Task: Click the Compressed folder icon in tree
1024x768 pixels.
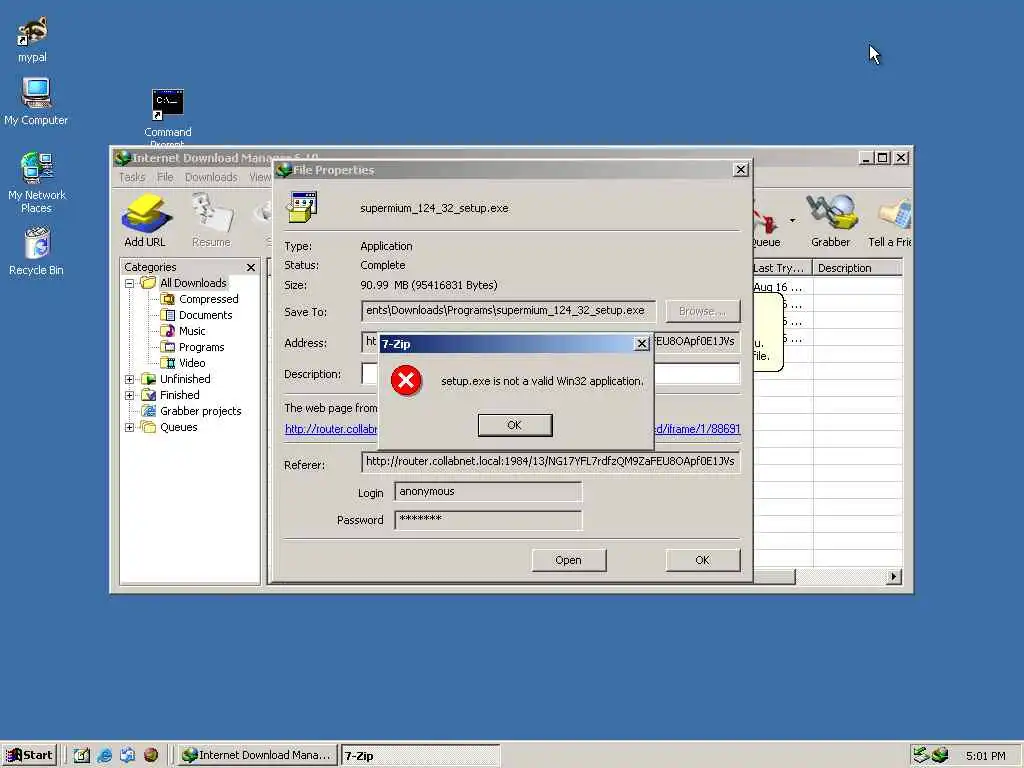Action: pyautogui.click(x=168, y=299)
